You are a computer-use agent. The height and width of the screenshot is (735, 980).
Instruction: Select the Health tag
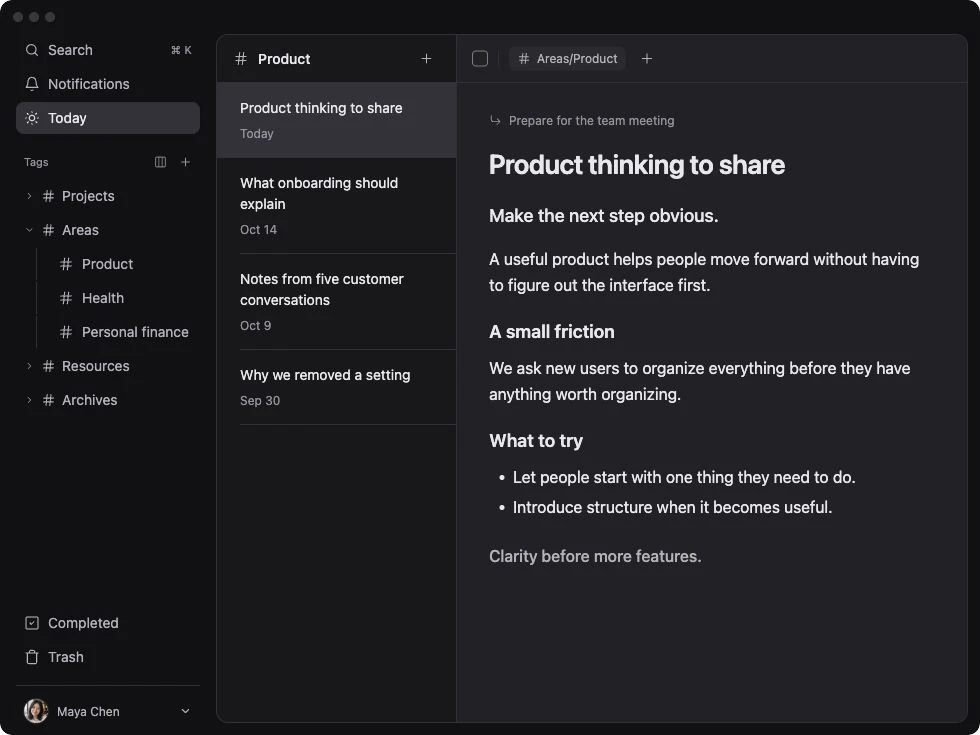click(x=103, y=298)
